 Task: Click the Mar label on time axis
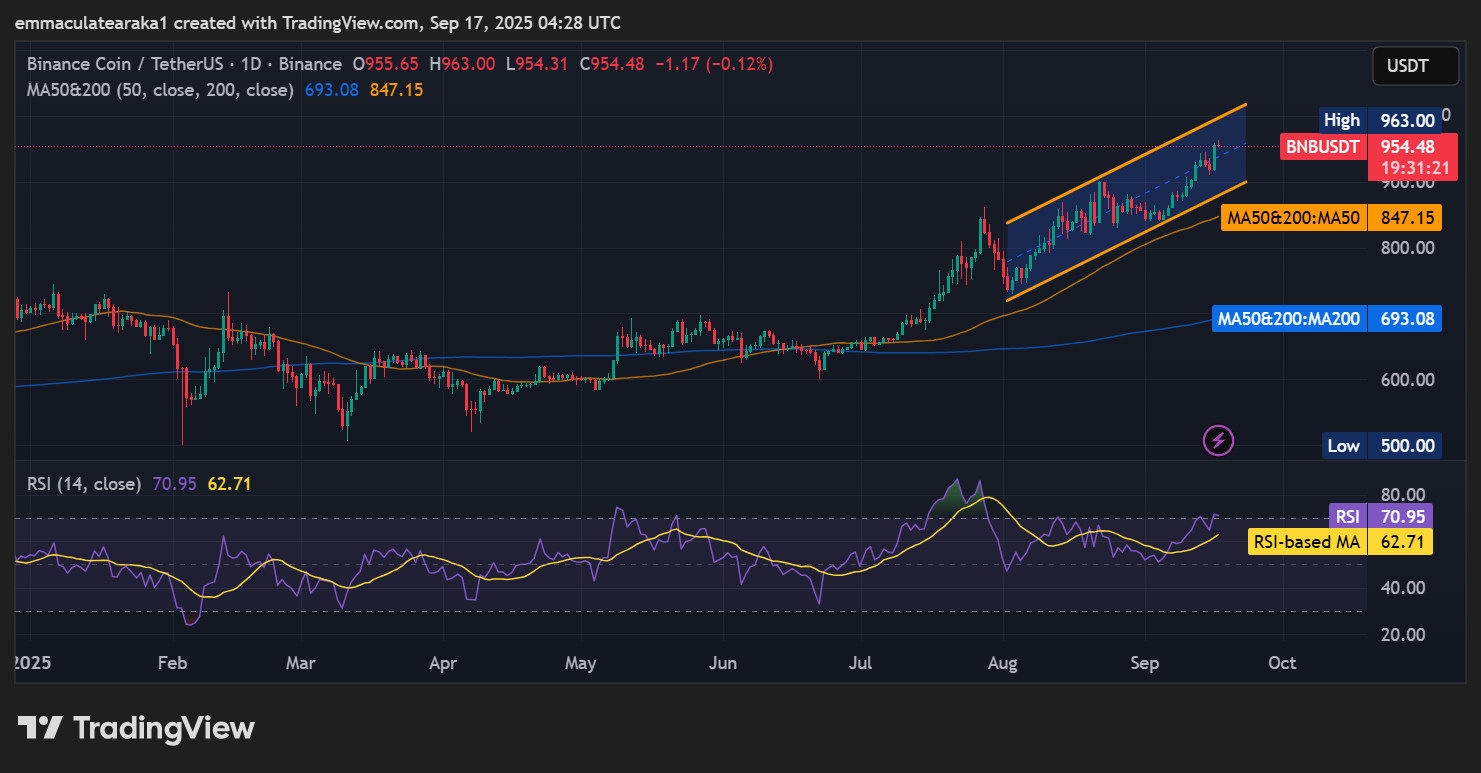click(x=300, y=663)
